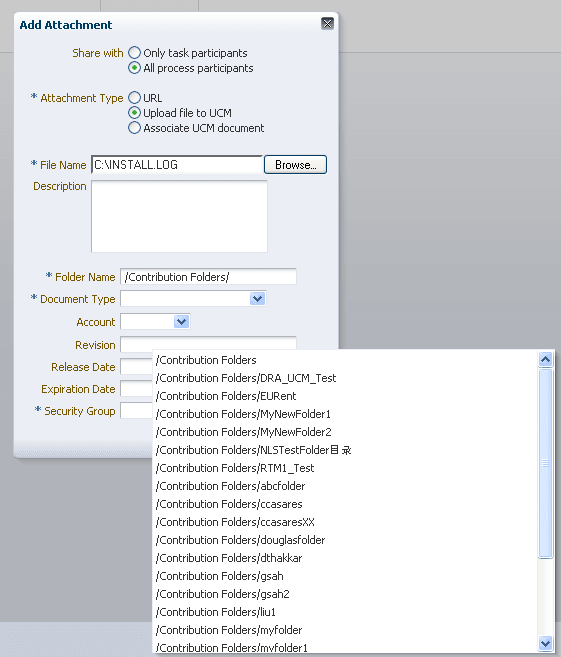Select /Contribution Folders/douglasfolder suggestion
Screen dimensions: 561x657
pyautogui.click(x=345, y=540)
